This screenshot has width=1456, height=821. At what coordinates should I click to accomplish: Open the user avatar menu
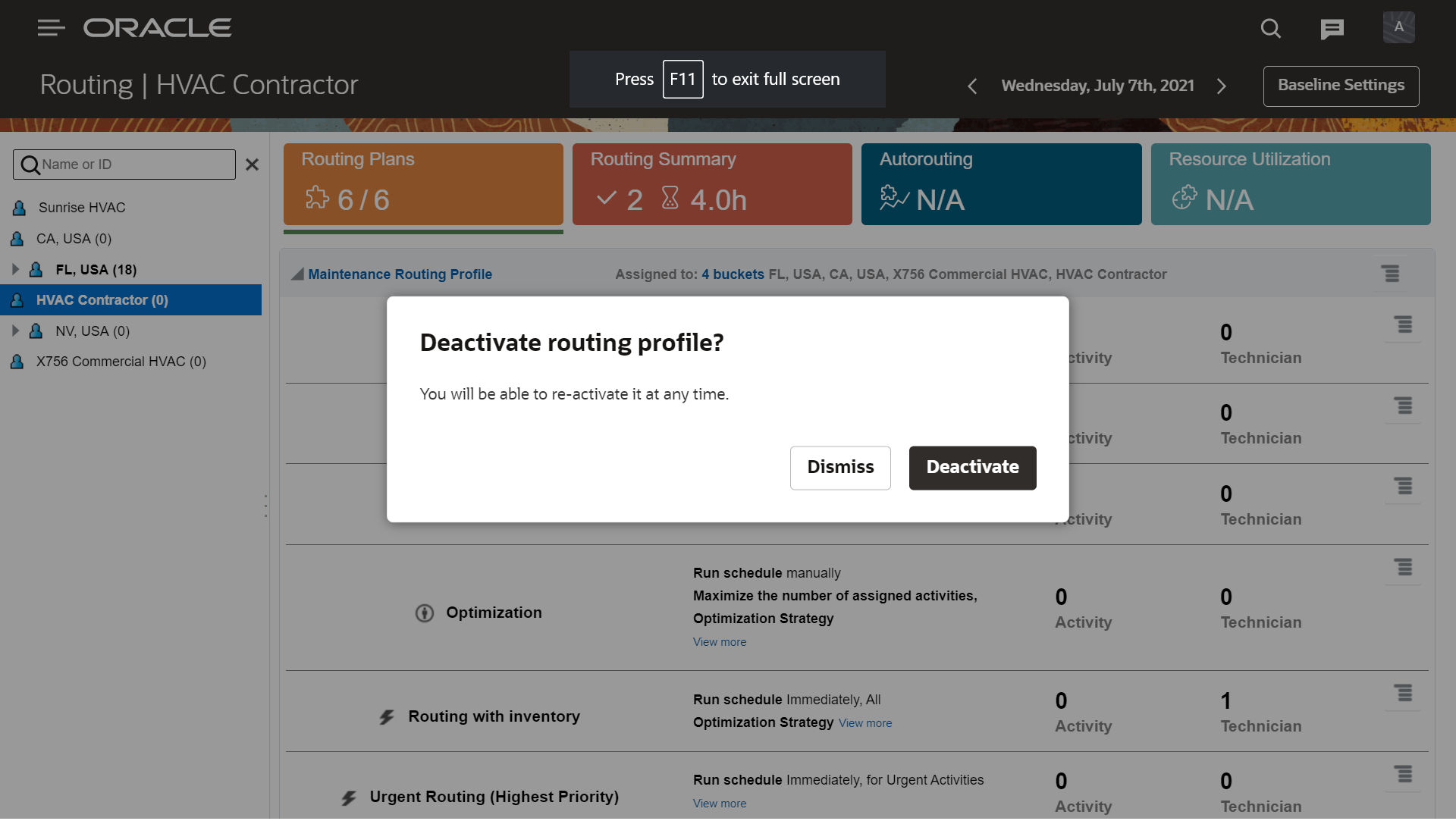1398,27
